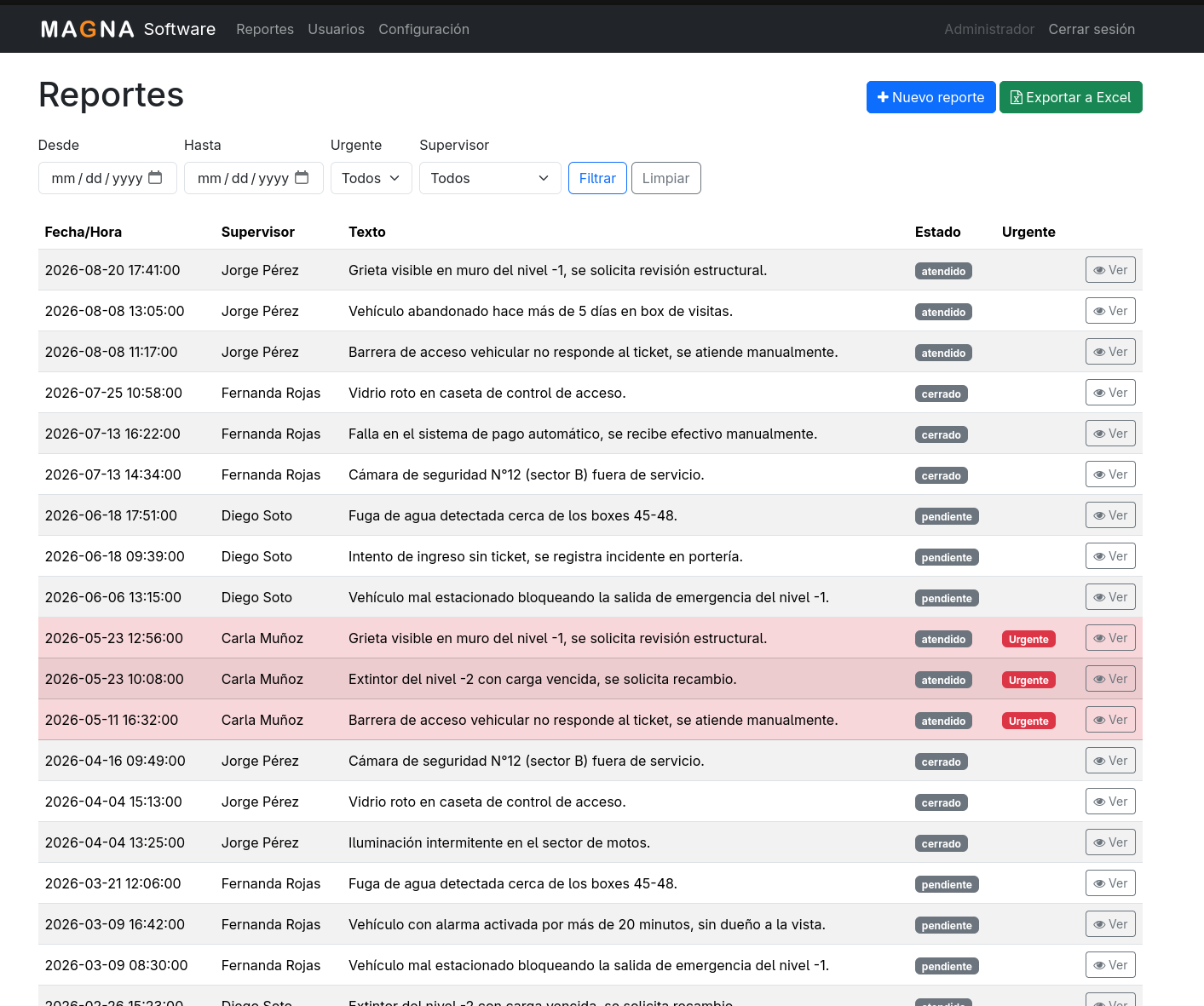The width and height of the screenshot is (1204, 1006).
Task: Click the MAGNA Software logo
Action: point(128,29)
